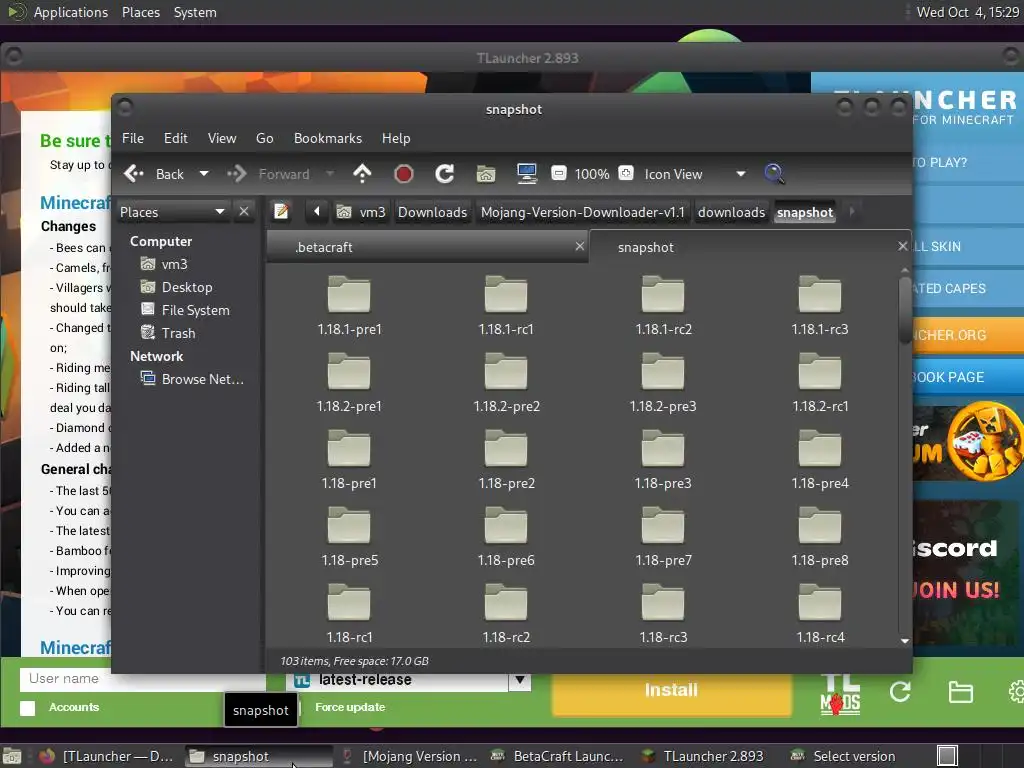The image size is (1024, 768).
Task: Select the 1.18-rc2 folder
Action: (x=506, y=614)
